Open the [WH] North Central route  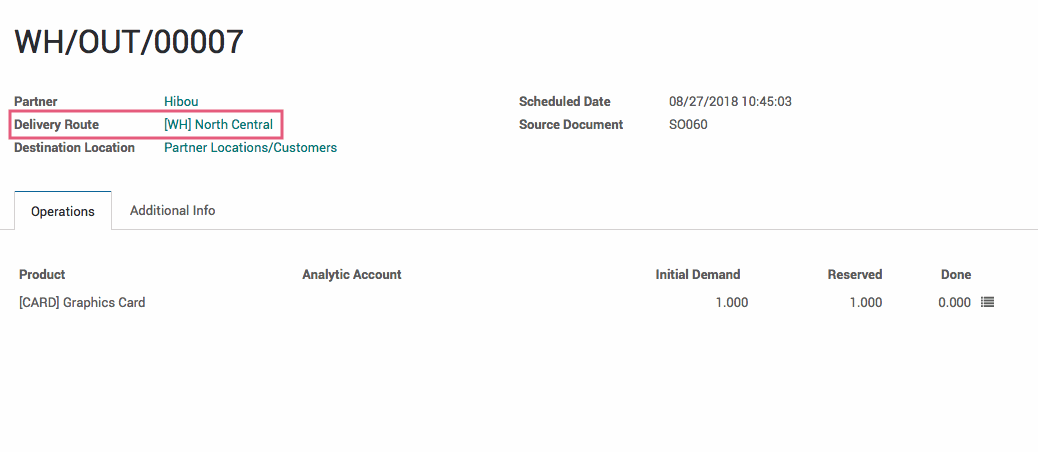218,124
